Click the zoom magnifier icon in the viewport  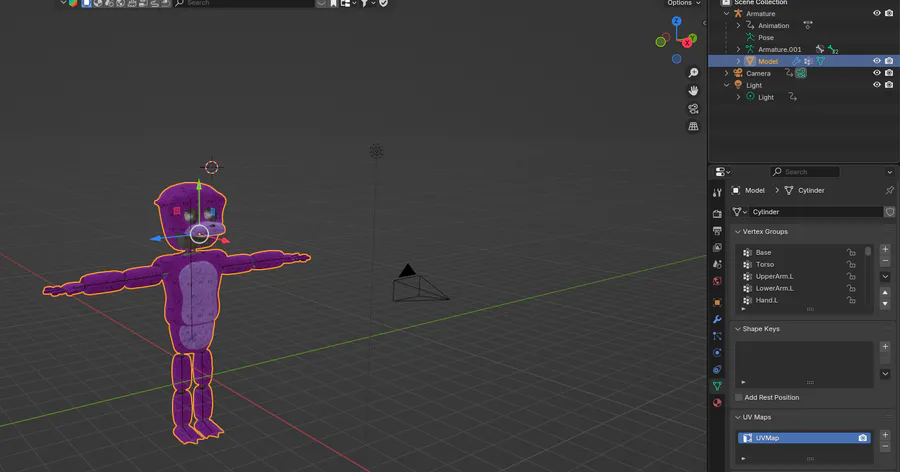693,73
